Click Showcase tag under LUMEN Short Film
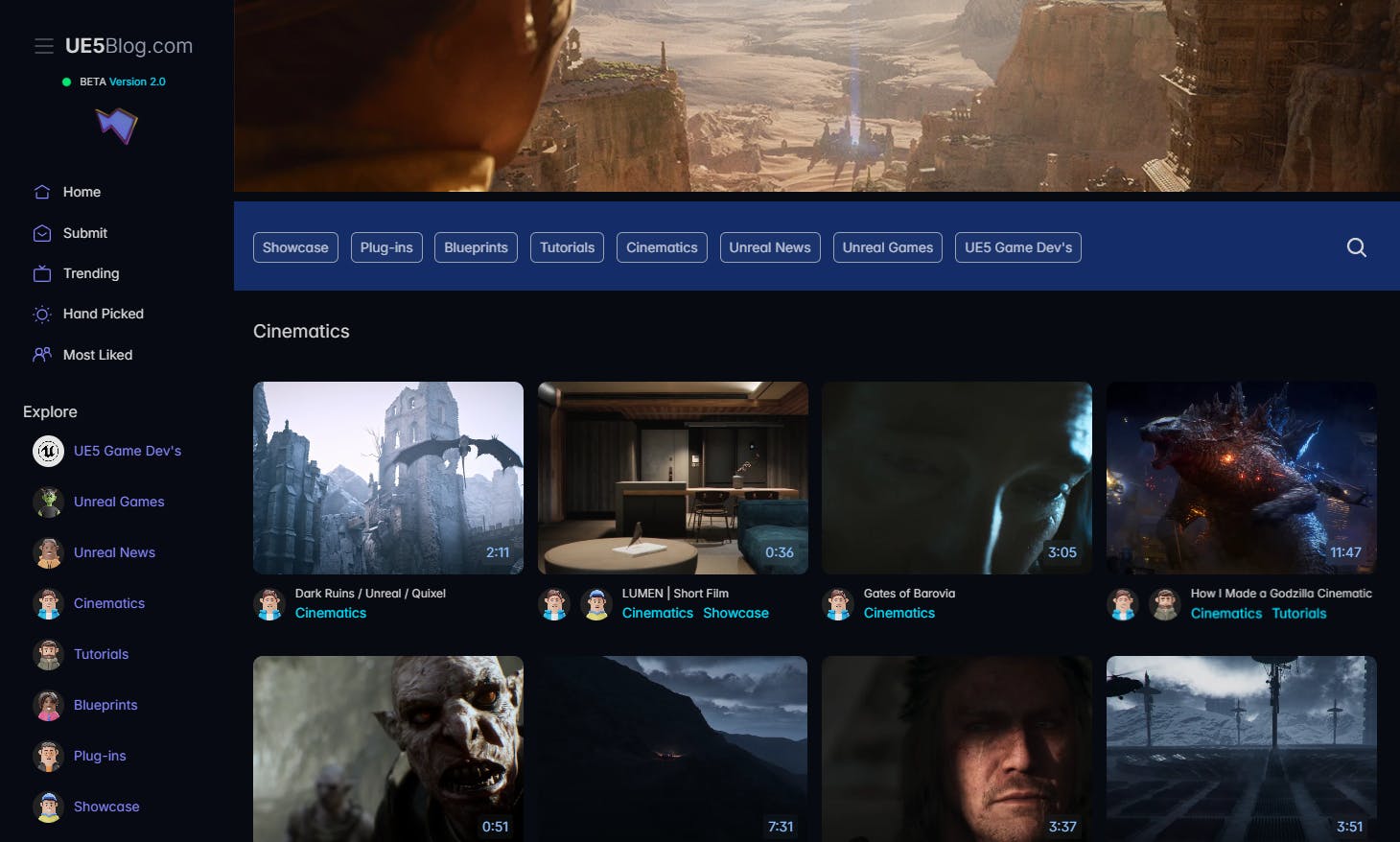This screenshot has height=842, width=1400. point(735,613)
